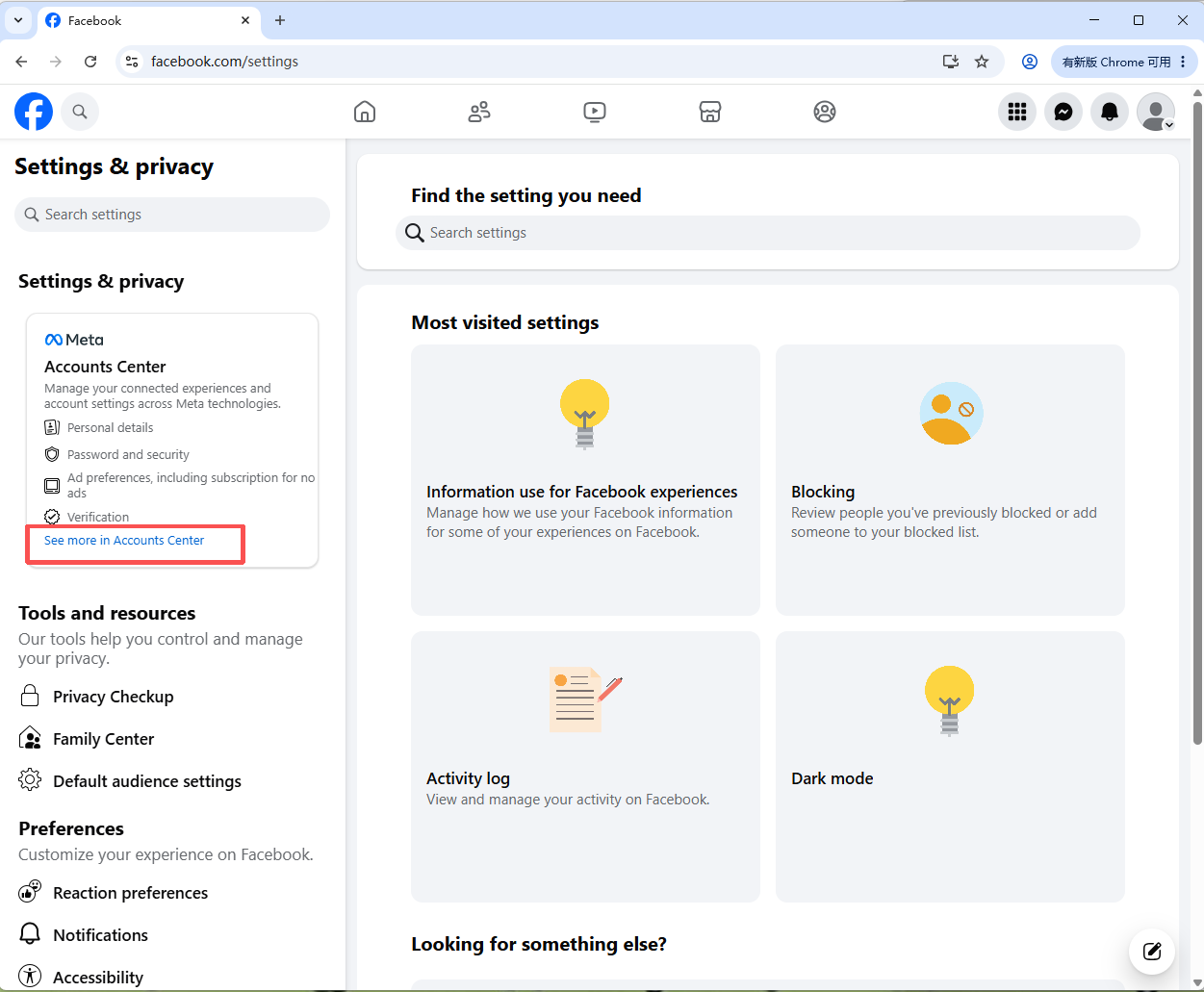Open Password and security
1204x992 pixels.
[117, 454]
